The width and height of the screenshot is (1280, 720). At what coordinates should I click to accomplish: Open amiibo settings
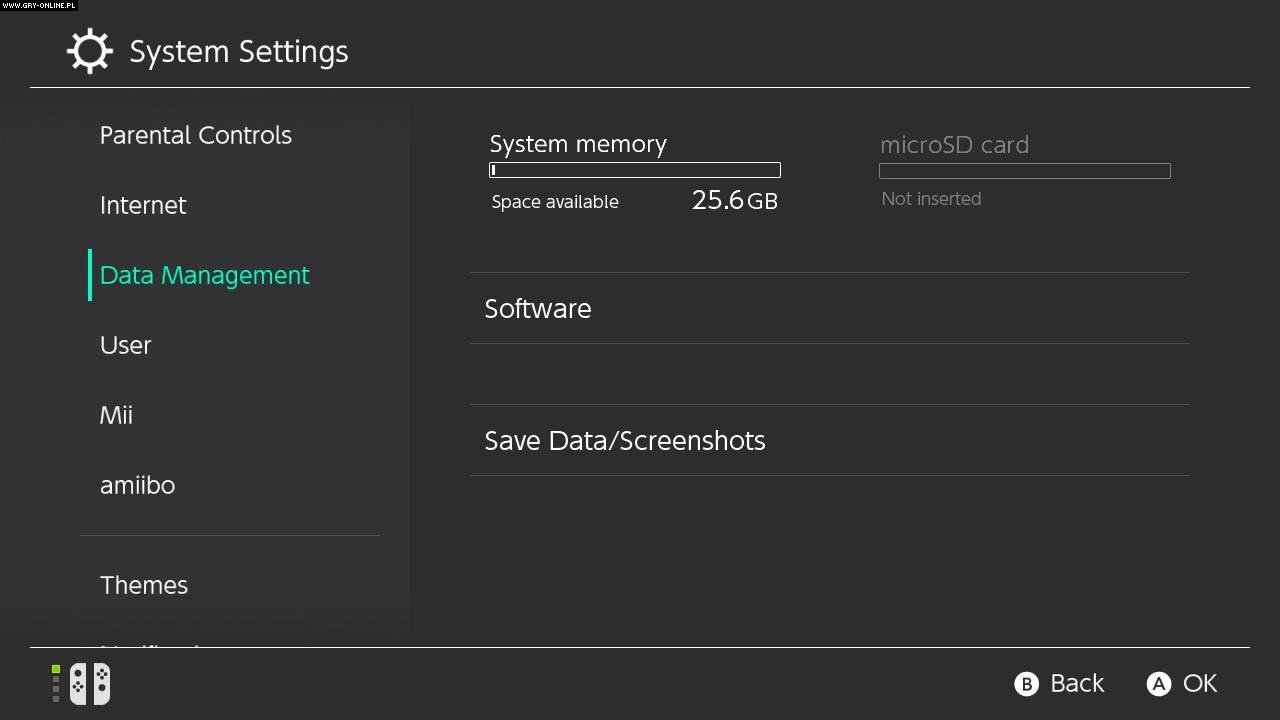137,485
